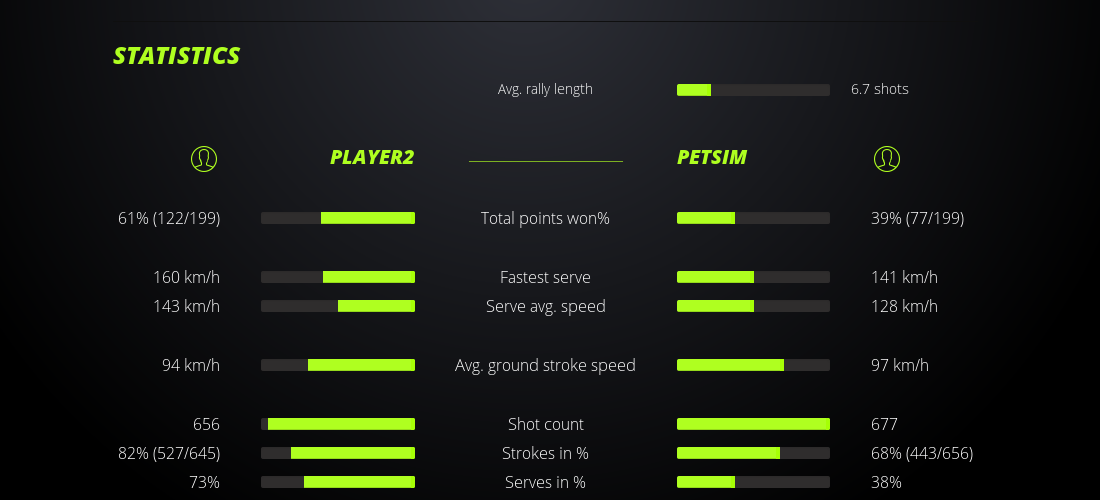
Task: Click the 6.7 shots value
Action: [880, 89]
